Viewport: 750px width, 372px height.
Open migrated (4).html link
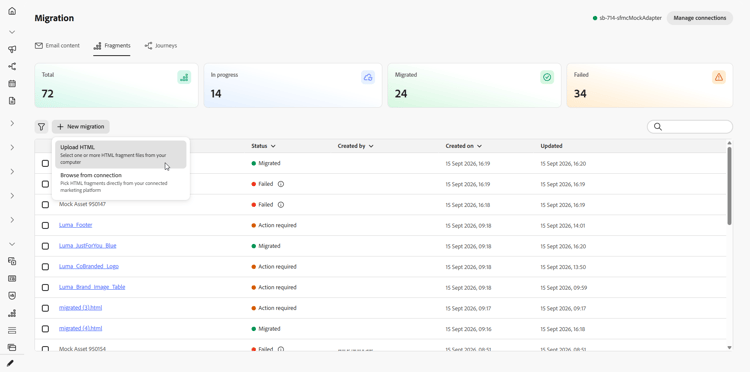(80, 328)
